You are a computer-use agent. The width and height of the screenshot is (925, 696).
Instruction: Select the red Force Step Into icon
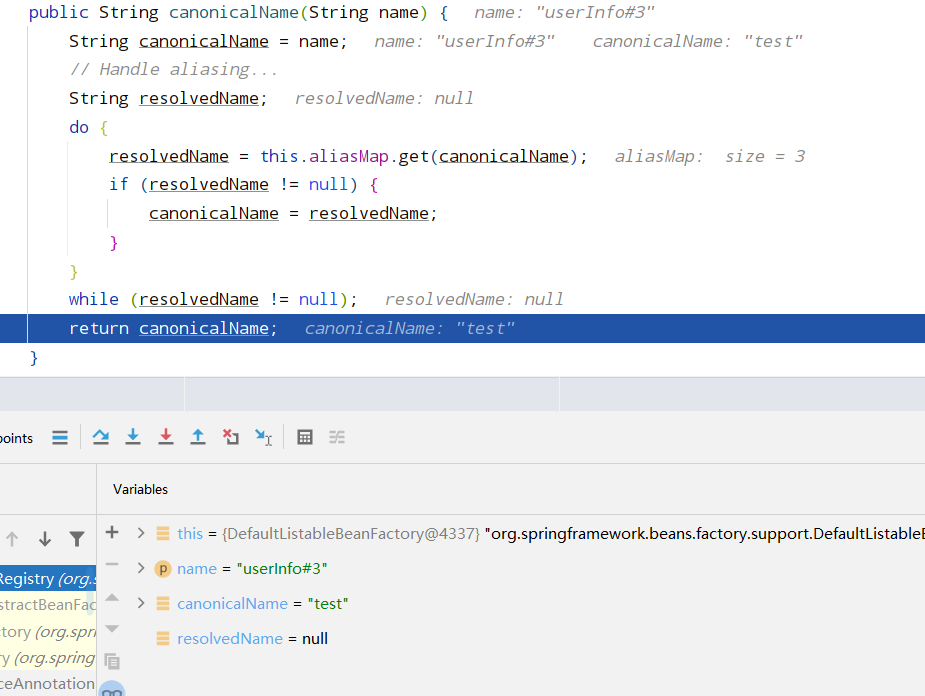tap(165, 437)
